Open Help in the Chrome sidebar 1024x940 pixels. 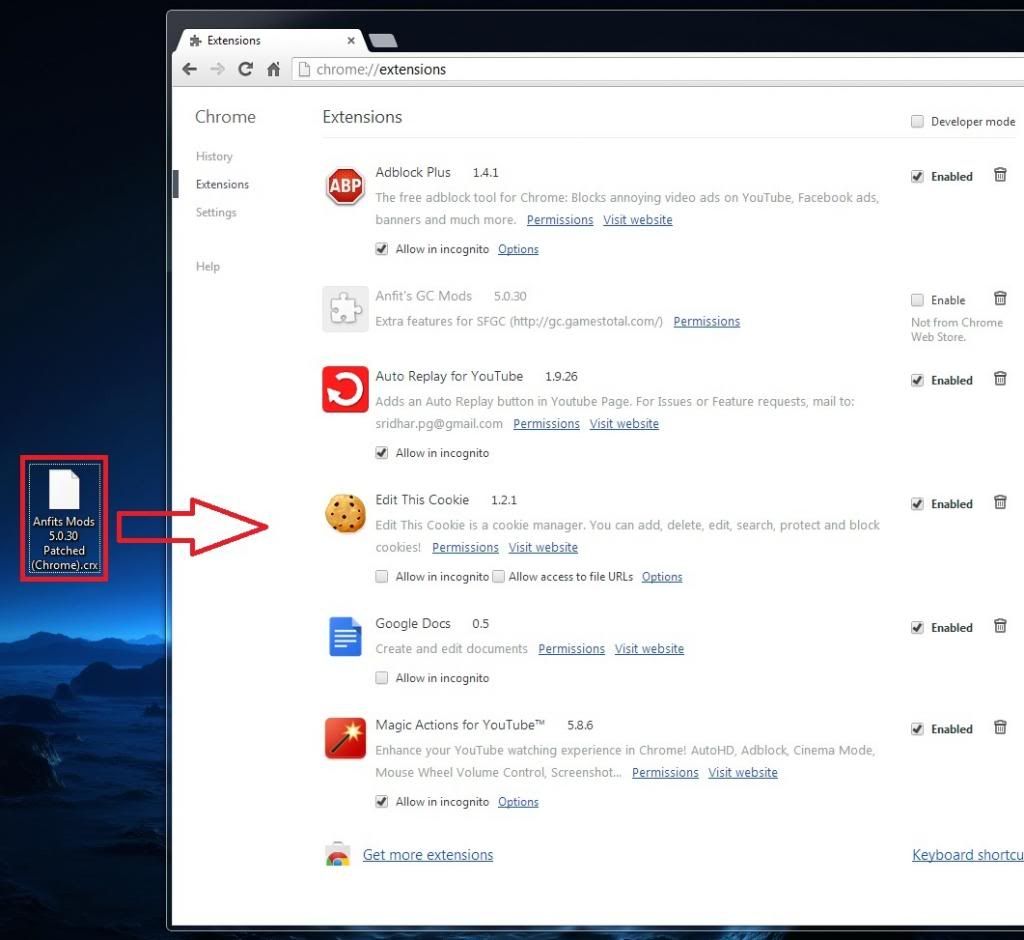[208, 267]
